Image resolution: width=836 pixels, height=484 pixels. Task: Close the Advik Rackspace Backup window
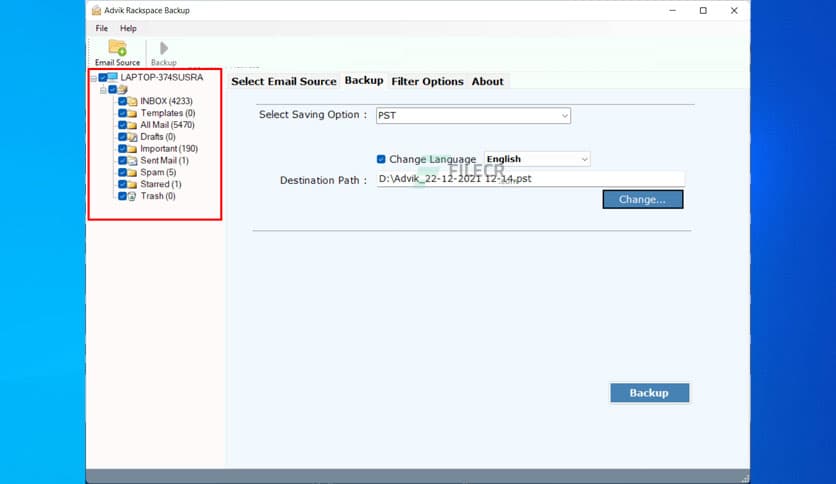point(734,11)
